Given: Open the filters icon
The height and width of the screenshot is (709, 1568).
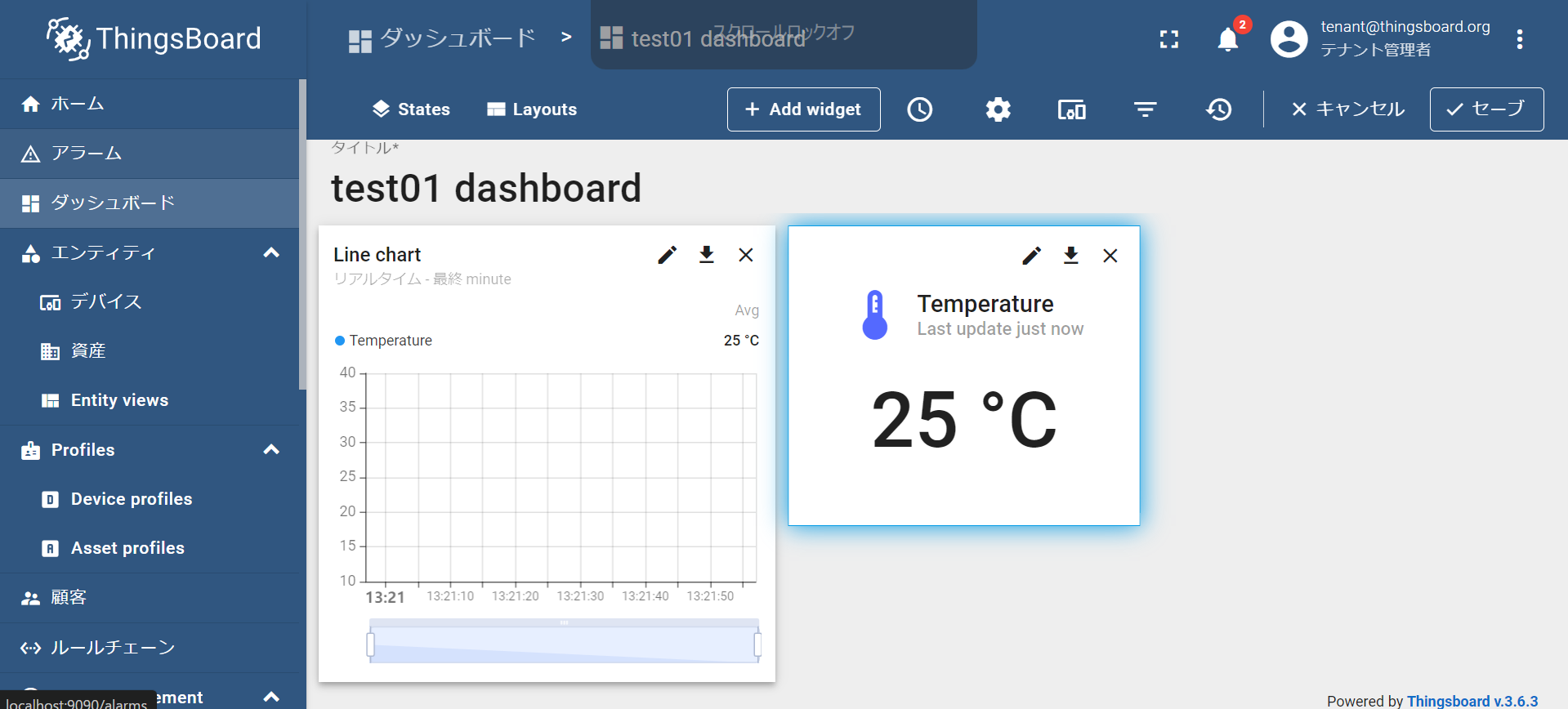Looking at the screenshot, I should (x=1146, y=109).
